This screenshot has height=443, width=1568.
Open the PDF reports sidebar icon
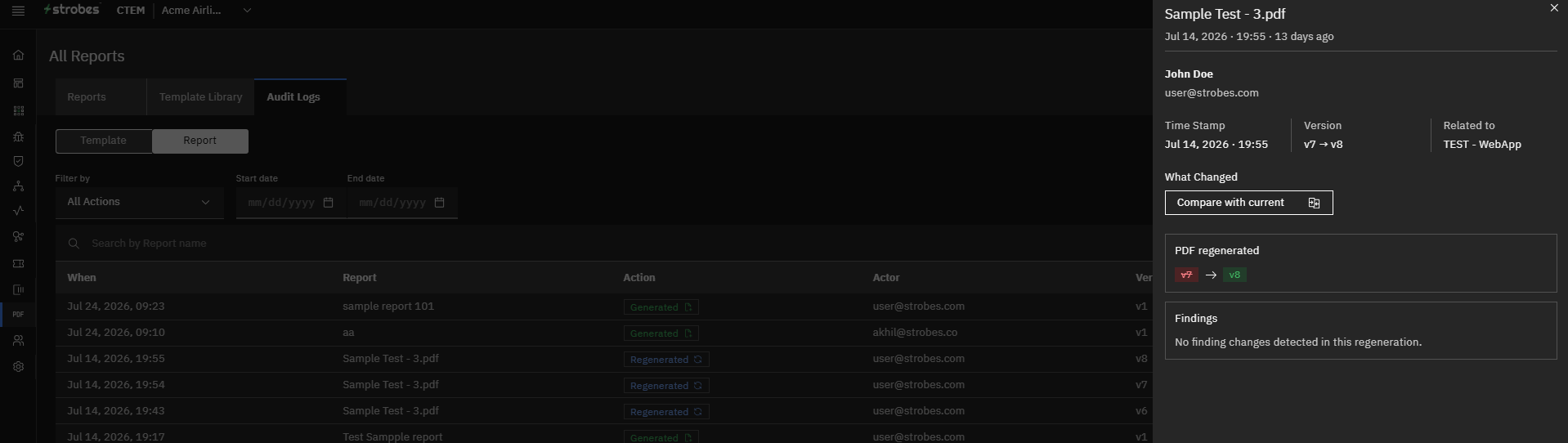(x=18, y=315)
